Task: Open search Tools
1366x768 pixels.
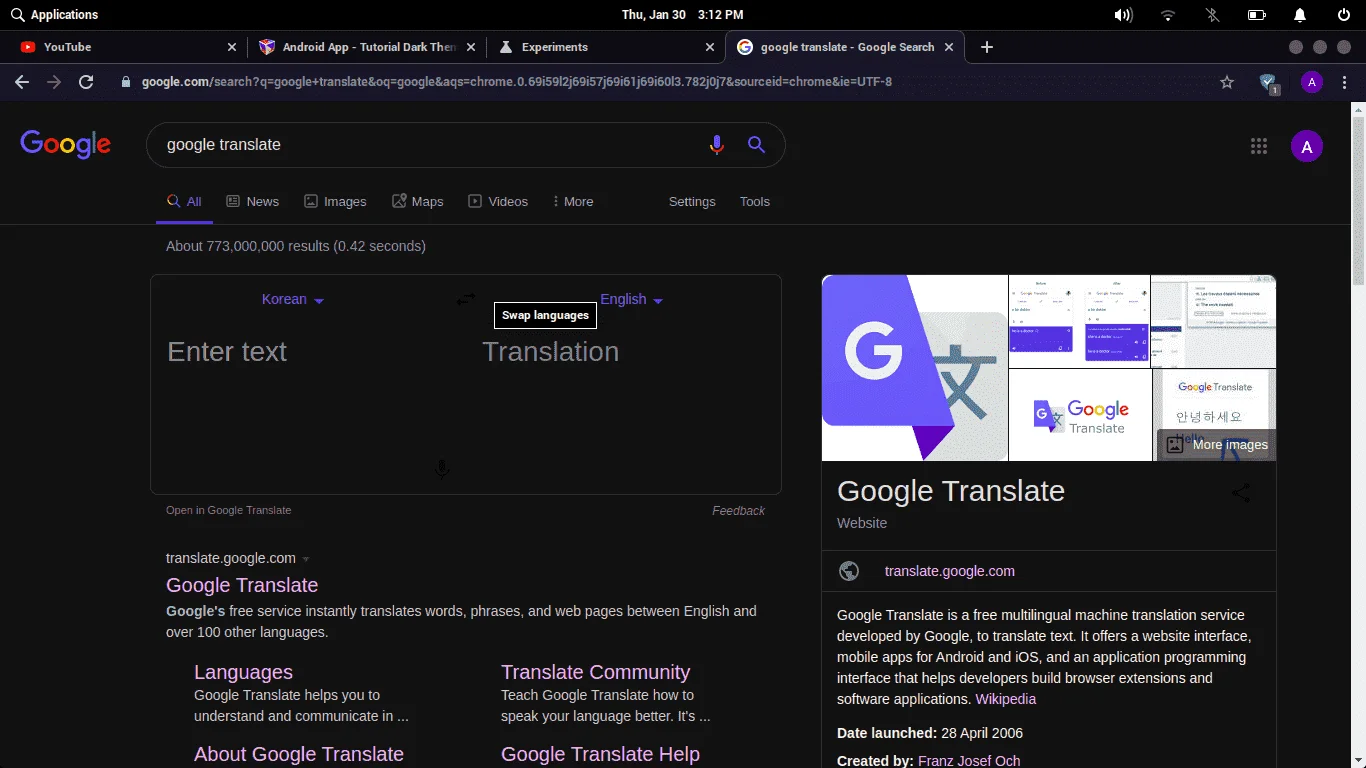Action: [755, 201]
